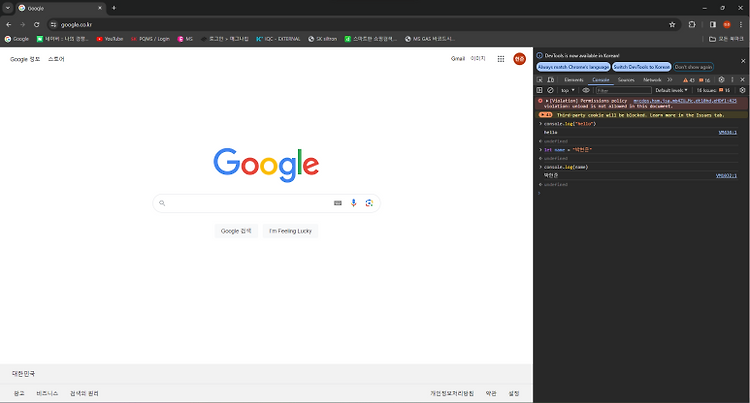Open DevTools settings gear in tab bar
The height and width of the screenshot is (403, 750).
[x=721, y=80]
